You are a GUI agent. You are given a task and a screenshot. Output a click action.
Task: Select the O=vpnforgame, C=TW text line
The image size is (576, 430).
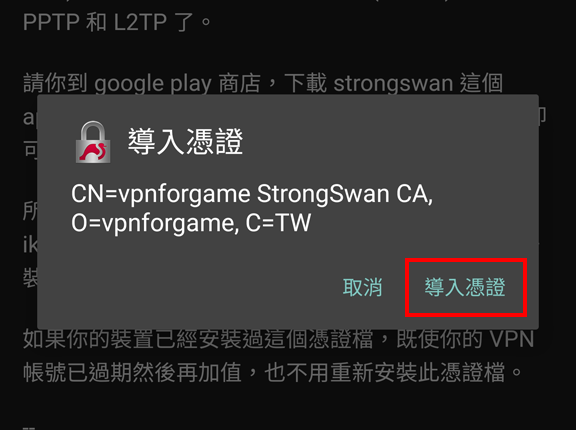coord(191,223)
